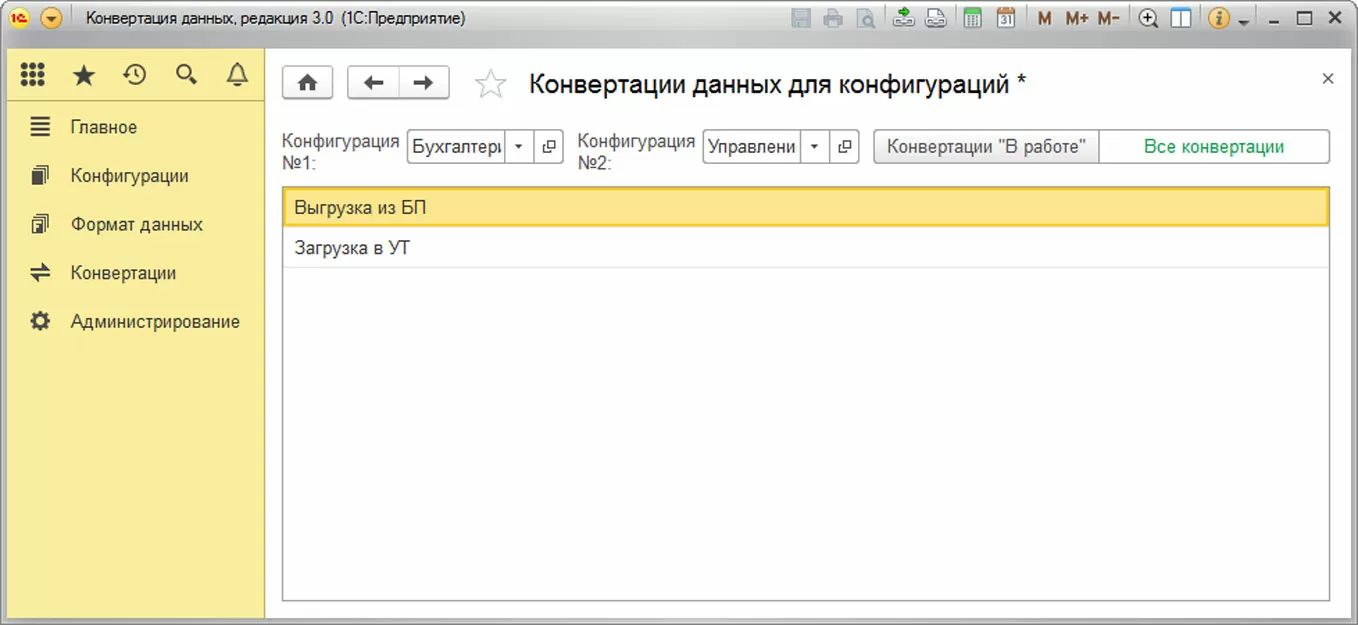This screenshot has height=625, width=1358.
Task: Open the calendar icon in title bar
Action: 1006,18
